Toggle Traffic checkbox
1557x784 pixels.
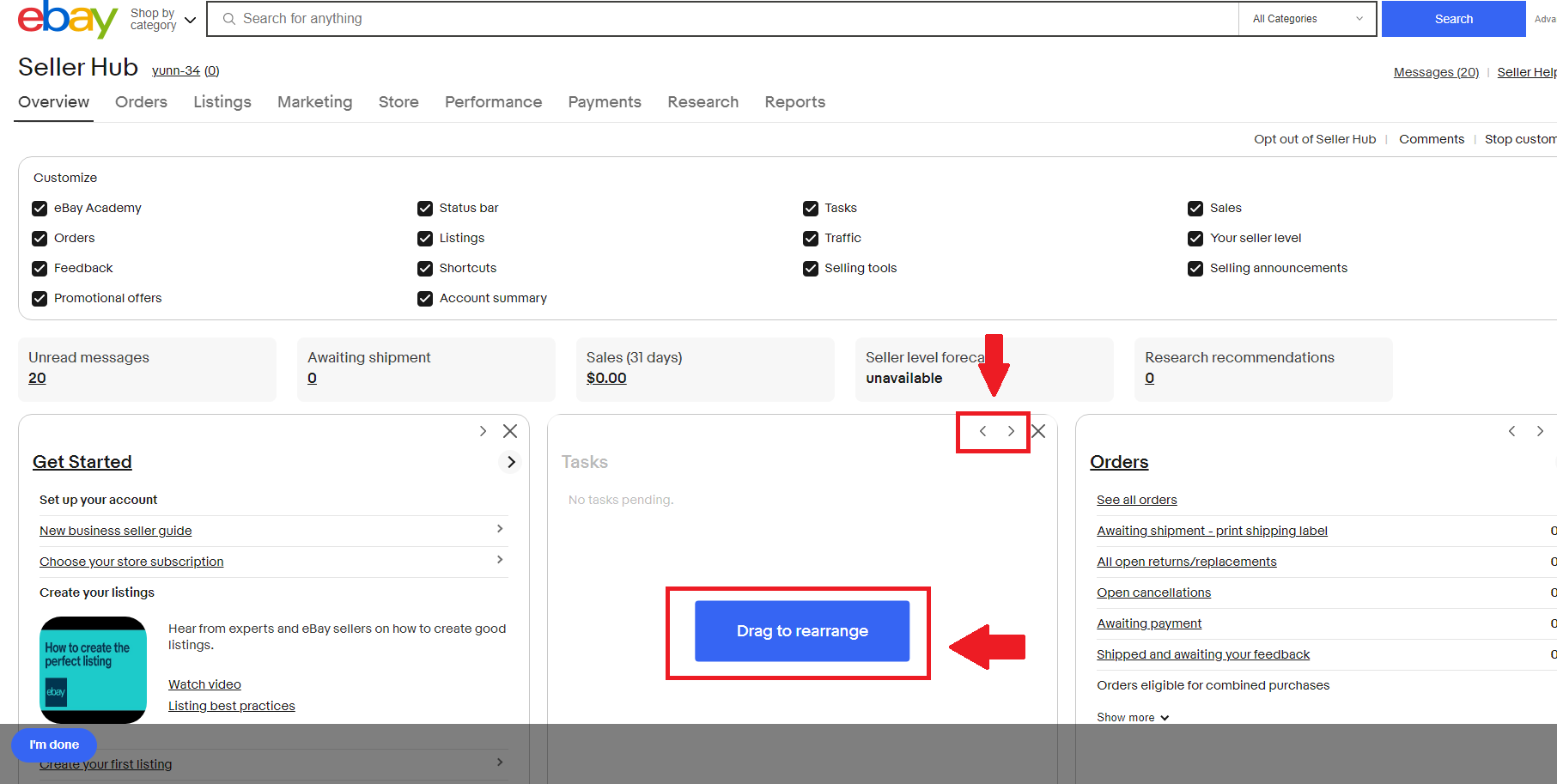point(811,239)
